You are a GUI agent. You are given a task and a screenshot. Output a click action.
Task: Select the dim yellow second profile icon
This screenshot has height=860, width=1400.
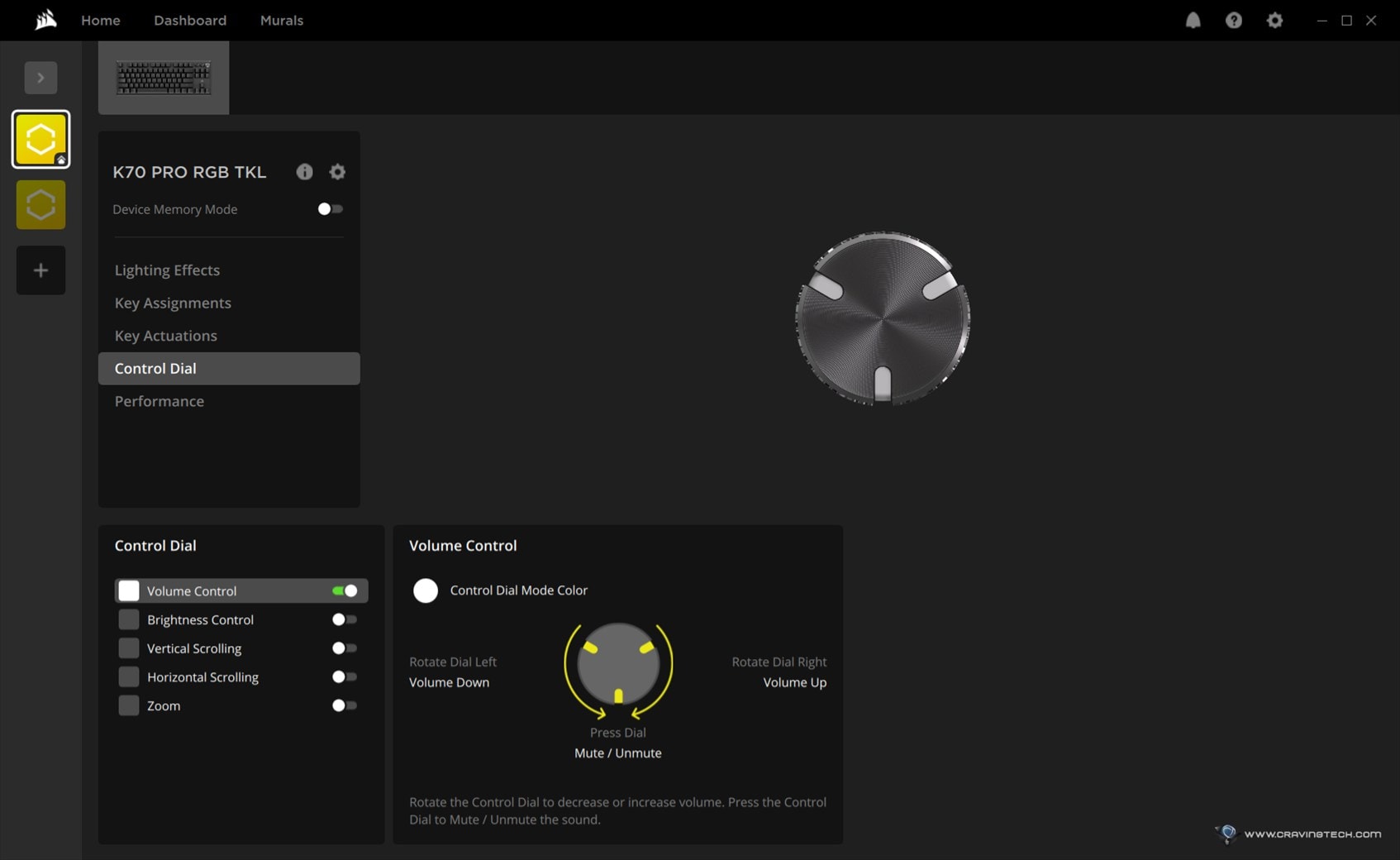[x=40, y=204]
